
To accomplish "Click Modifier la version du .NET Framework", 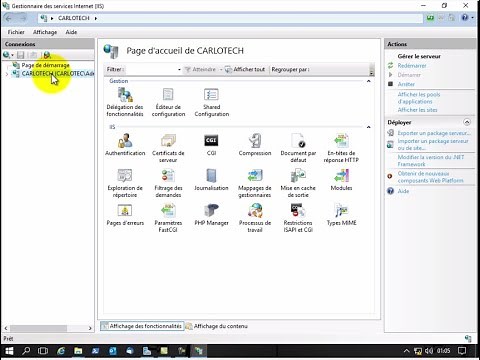I will point(431,161).
